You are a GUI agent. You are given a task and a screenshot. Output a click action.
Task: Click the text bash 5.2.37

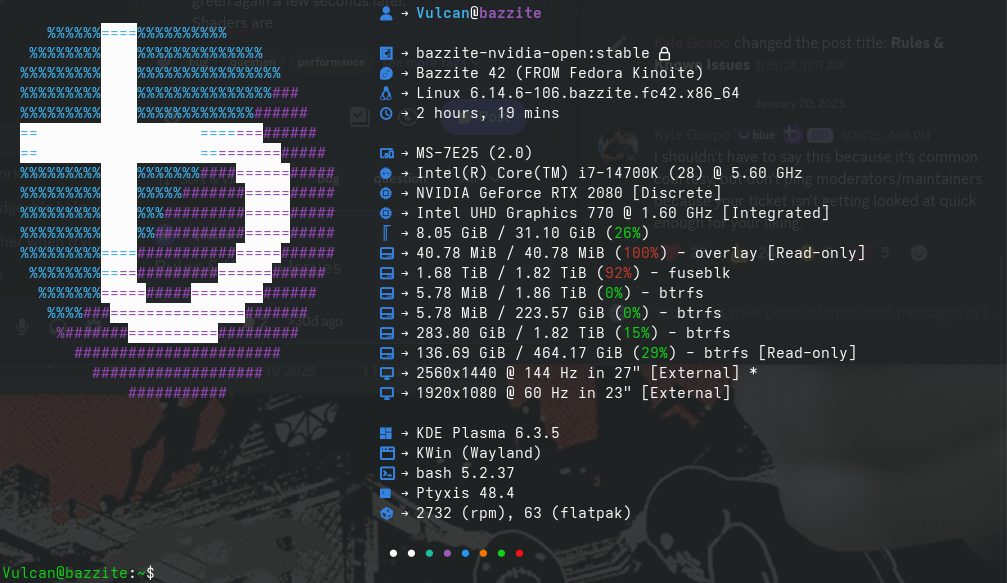point(465,473)
